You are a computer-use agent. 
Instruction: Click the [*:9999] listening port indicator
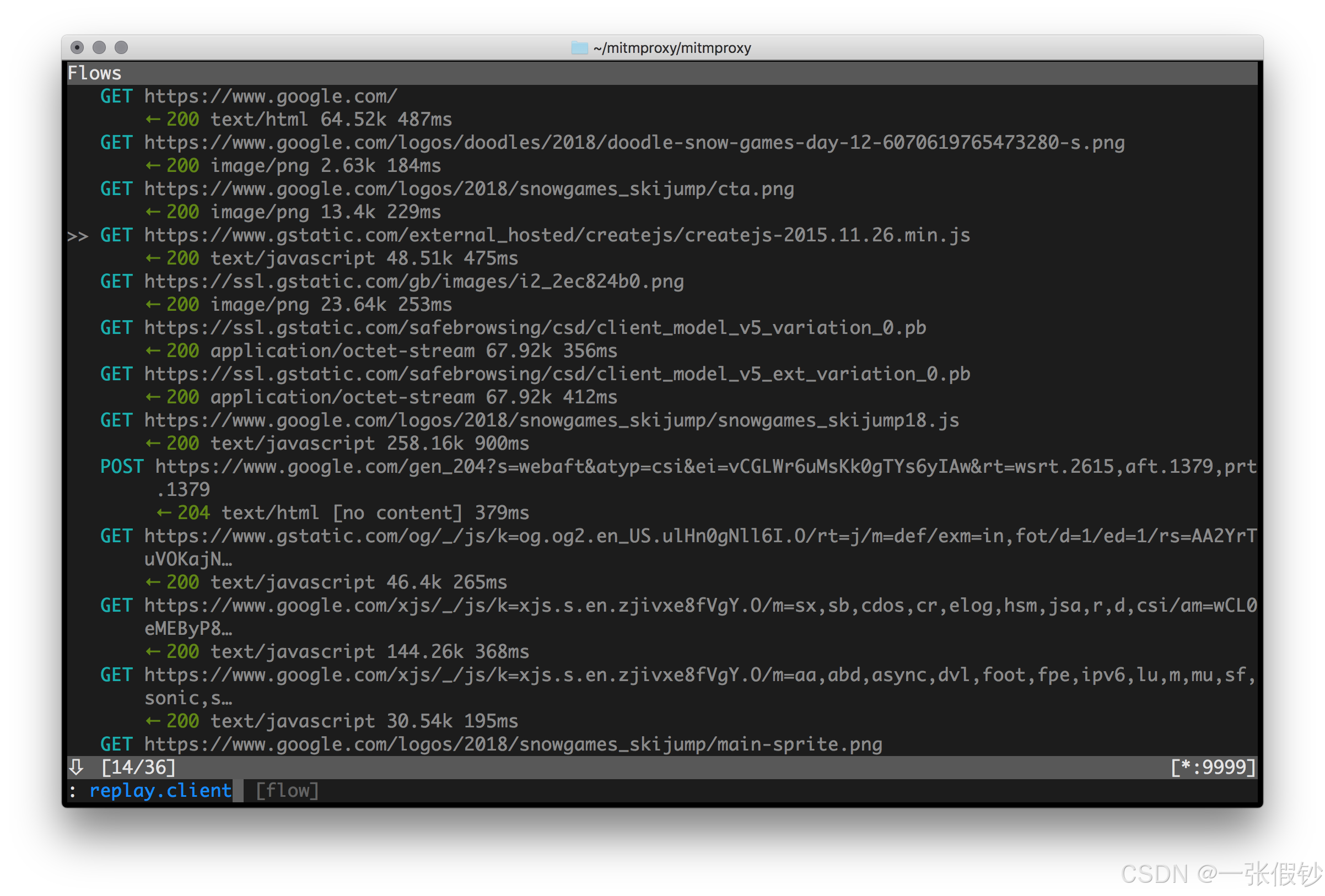click(1213, 767)
